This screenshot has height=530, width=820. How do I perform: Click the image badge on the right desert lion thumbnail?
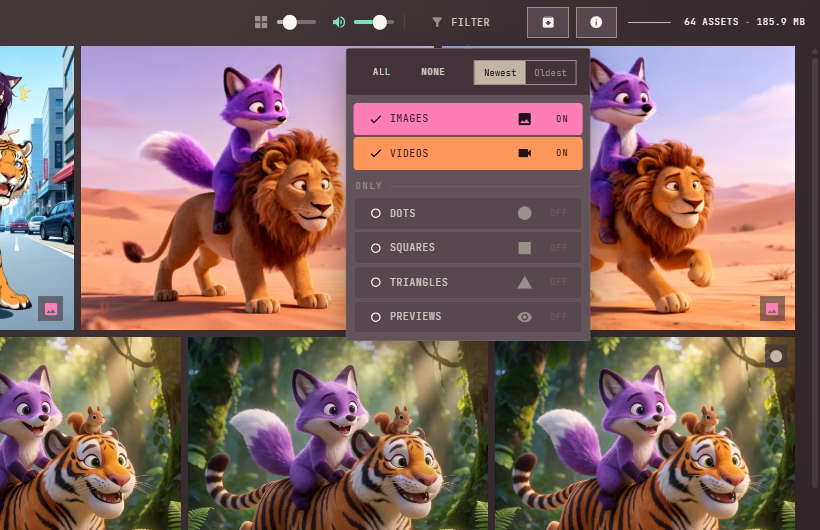pyautogui.click(x=772, y=309)
